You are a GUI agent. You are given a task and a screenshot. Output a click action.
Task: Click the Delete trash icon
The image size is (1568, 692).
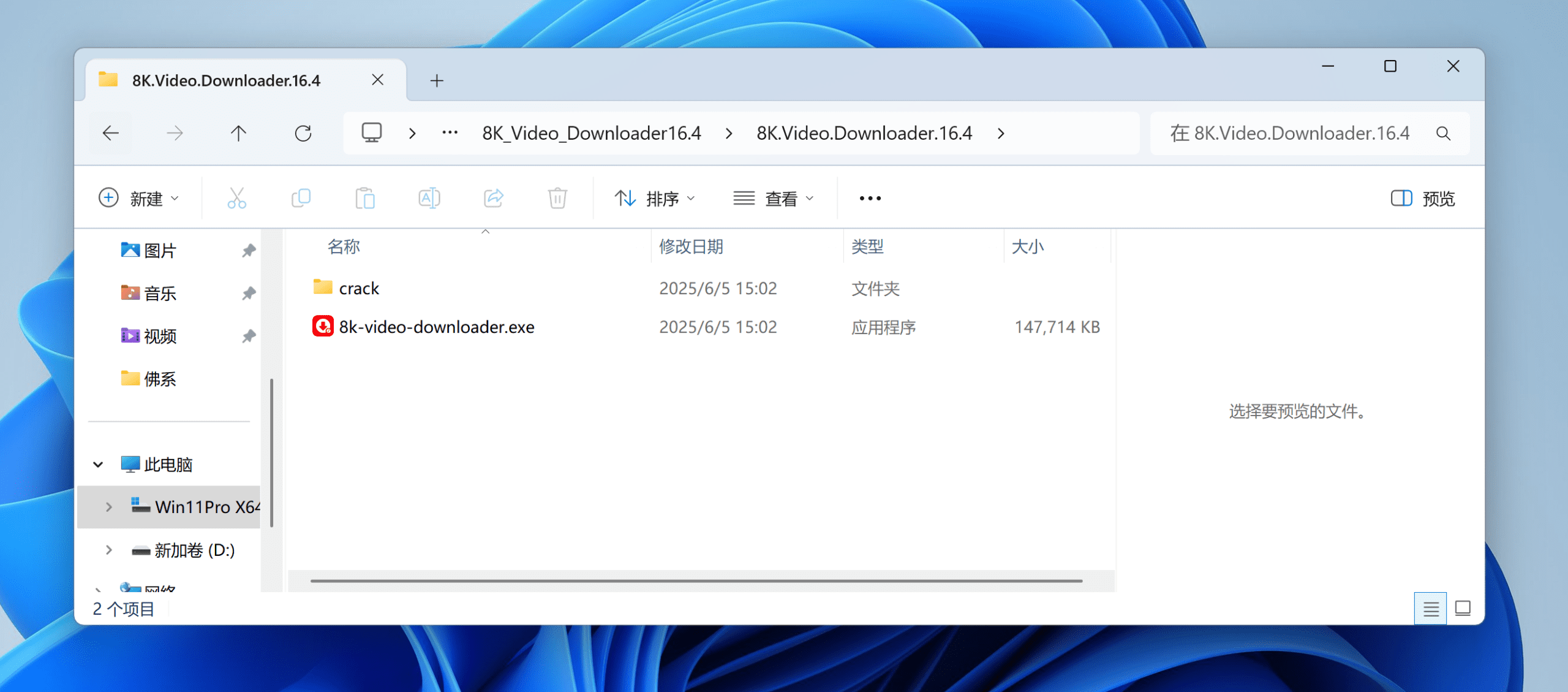point(557,198)
